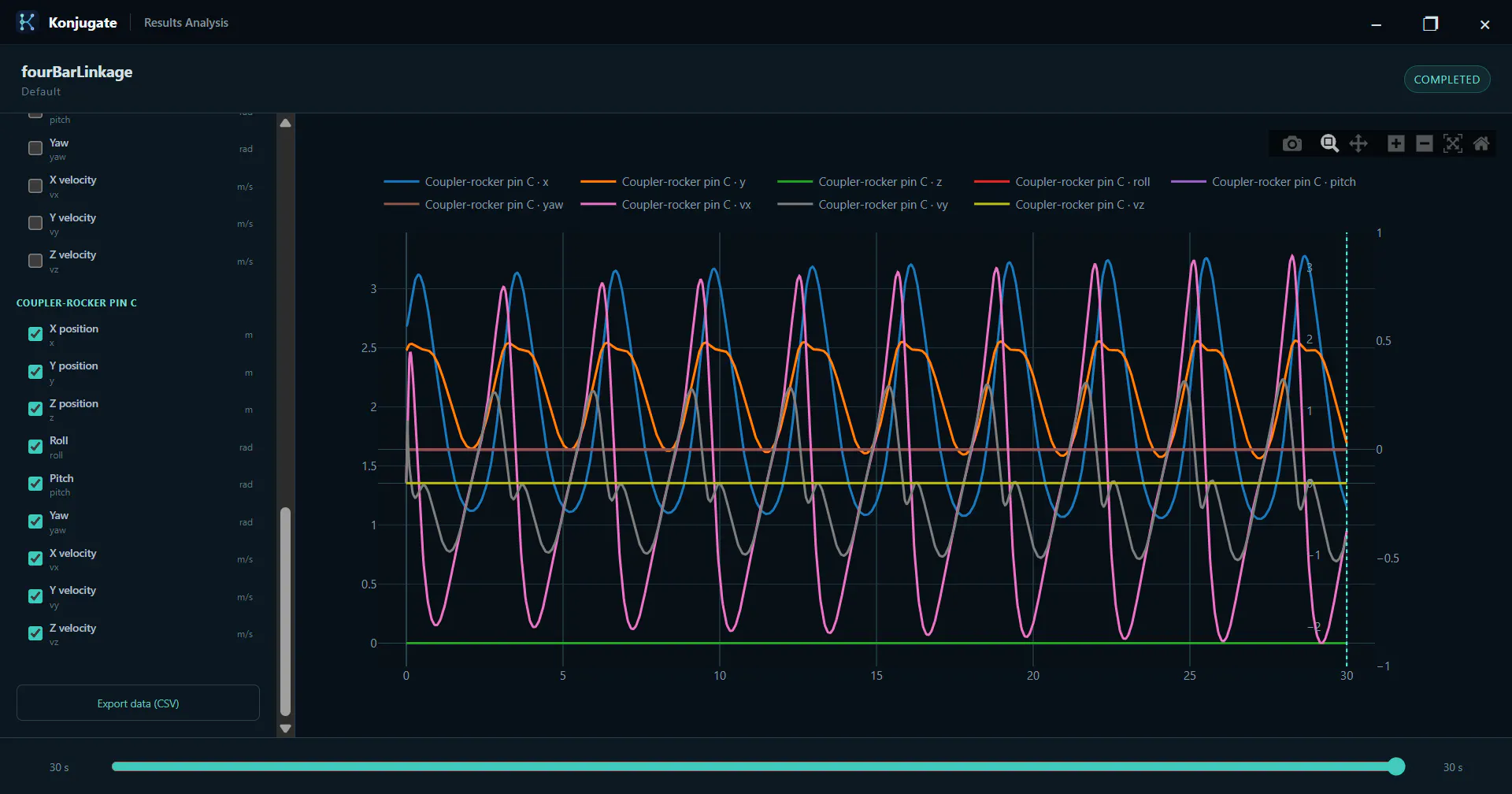Disable checked Y velocity series
Image resolution: width=1512 pixels, height=794 pixels.
pyautogui.click(x=35, y=596)
